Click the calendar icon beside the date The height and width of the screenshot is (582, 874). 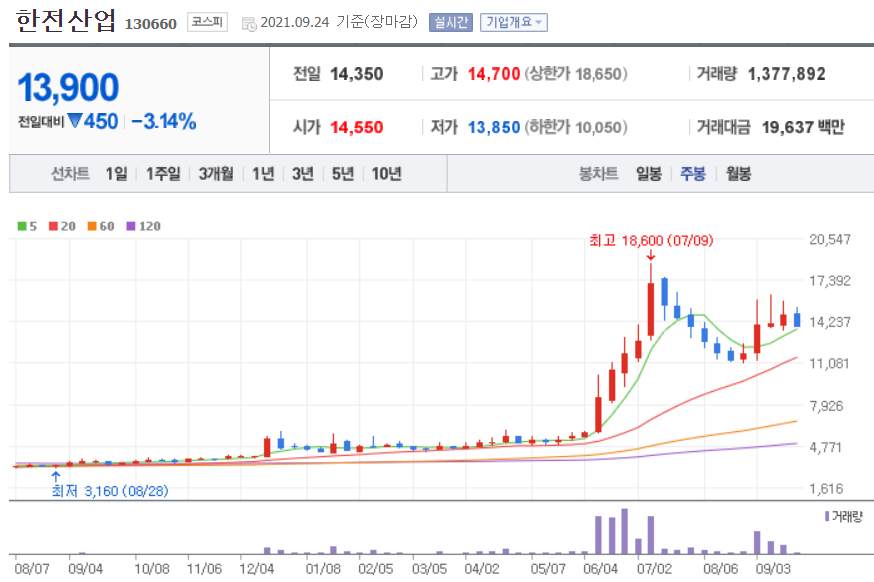(249, 23)
